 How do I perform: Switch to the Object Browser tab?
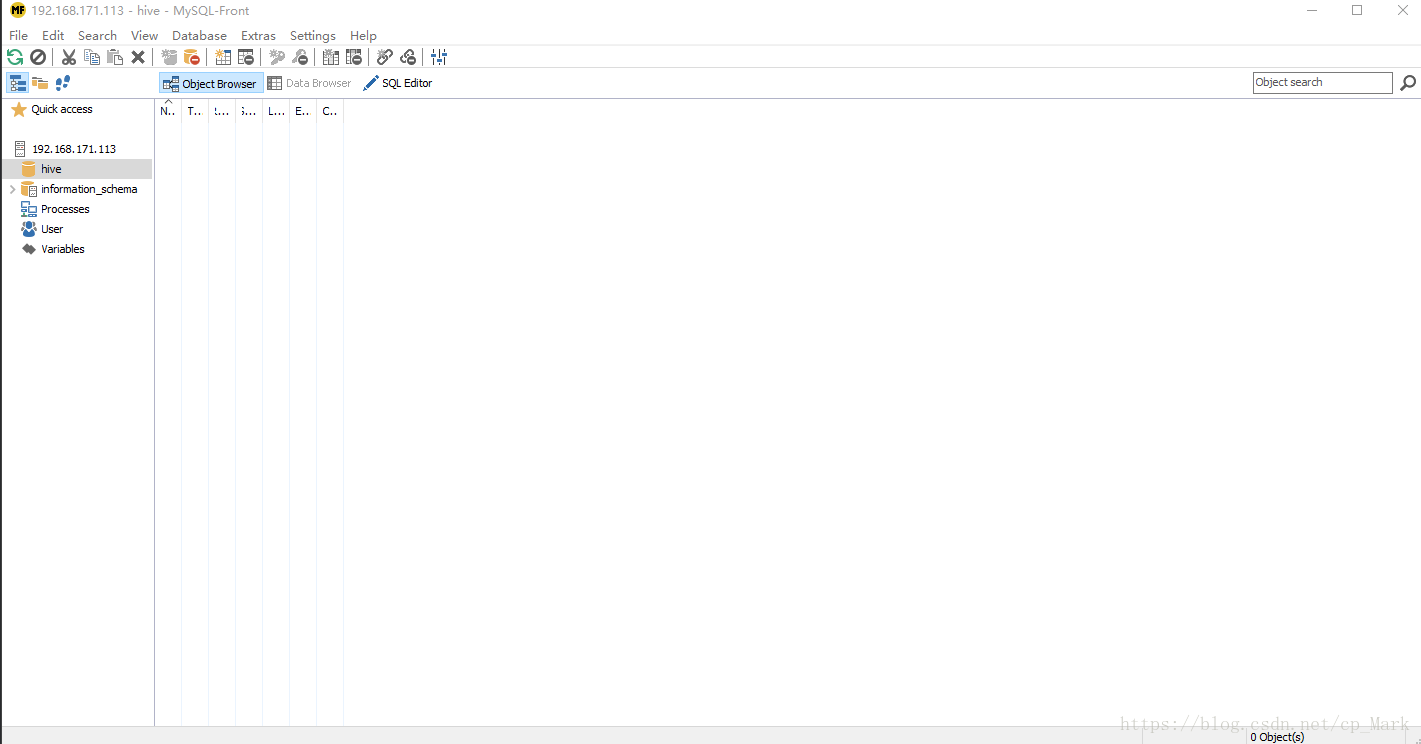211,83
